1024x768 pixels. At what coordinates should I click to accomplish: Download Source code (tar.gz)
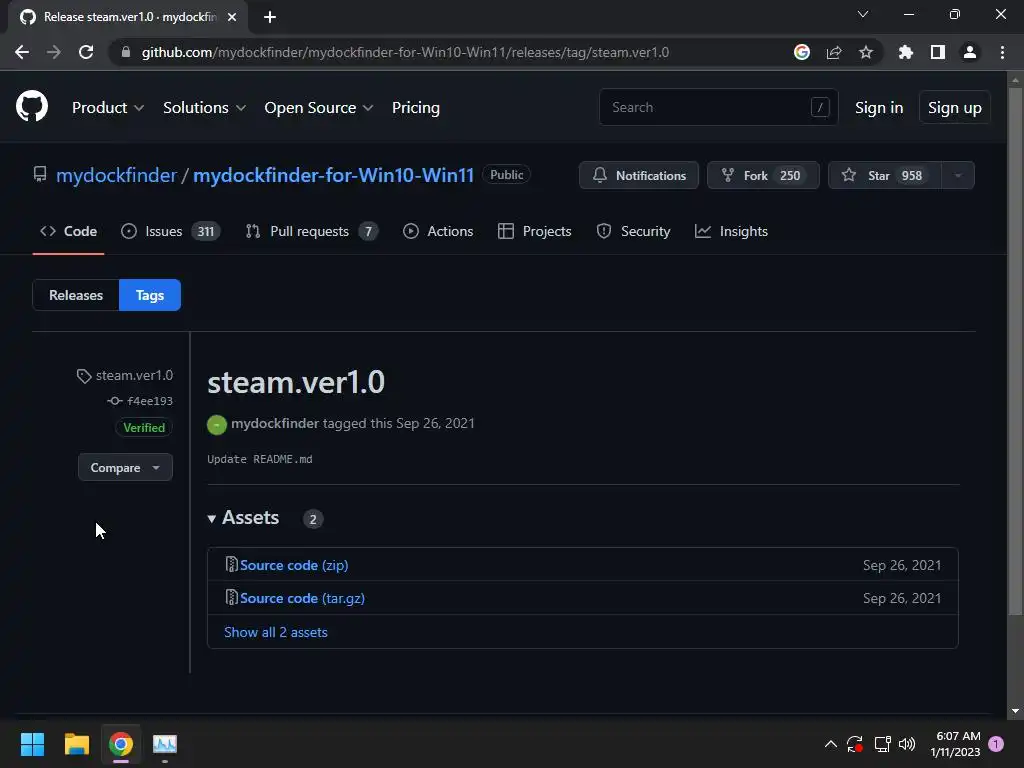pyautogui.click(x=302, y=598)
